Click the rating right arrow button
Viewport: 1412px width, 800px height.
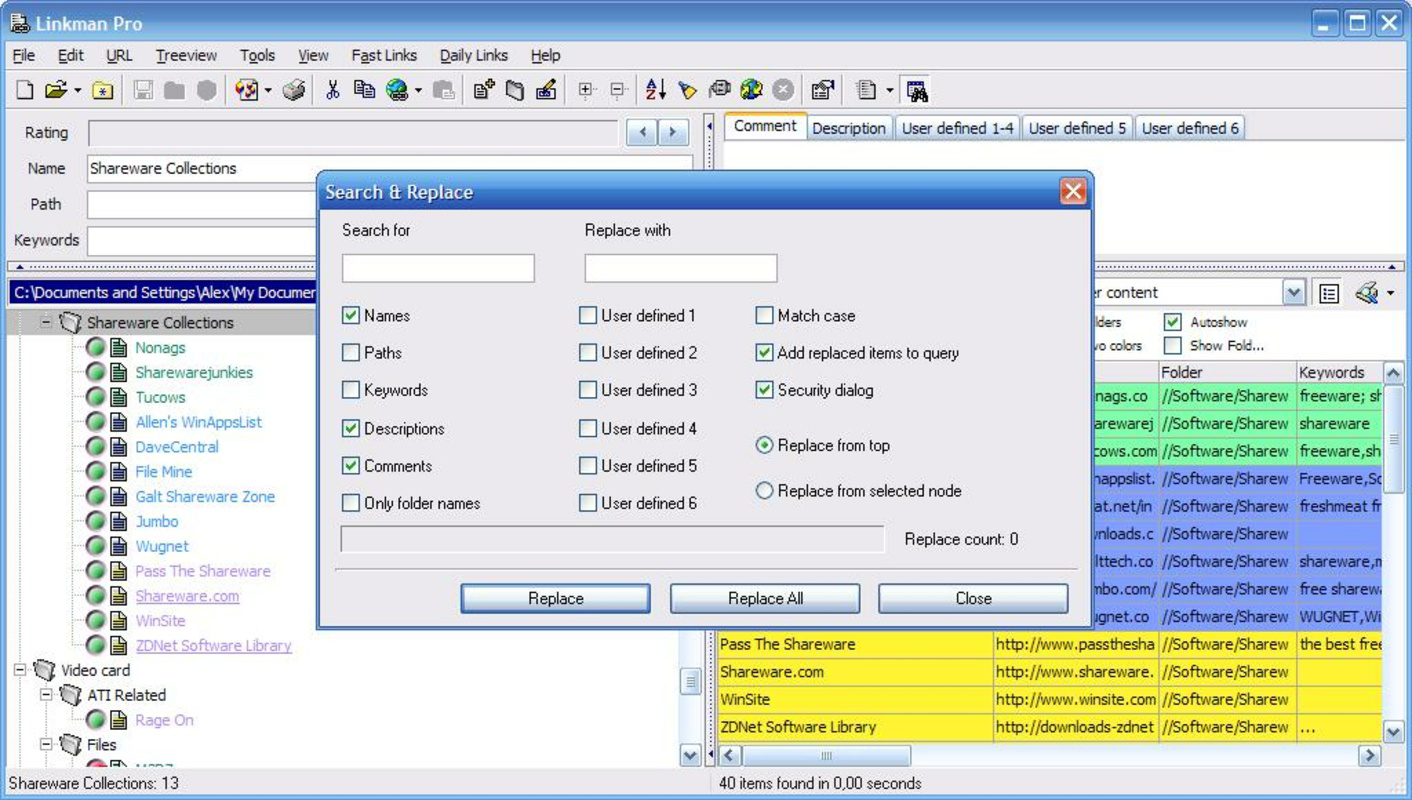(x=673, y=132)
